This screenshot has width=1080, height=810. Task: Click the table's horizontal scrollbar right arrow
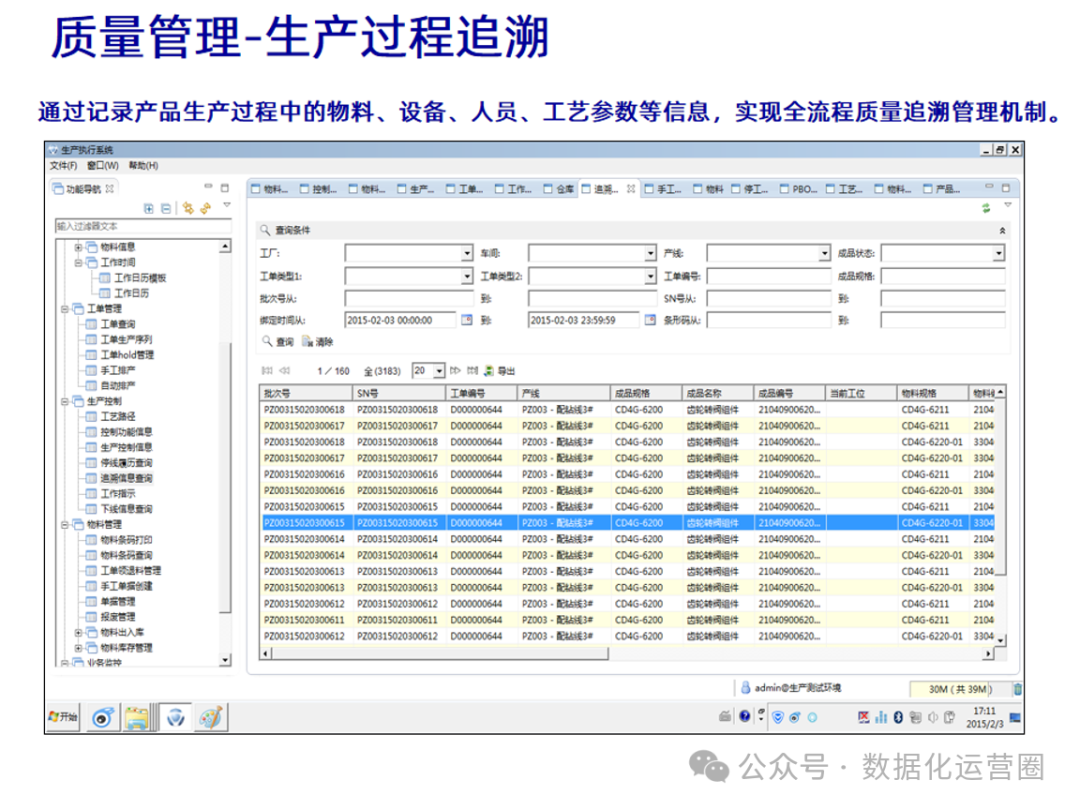988,654
